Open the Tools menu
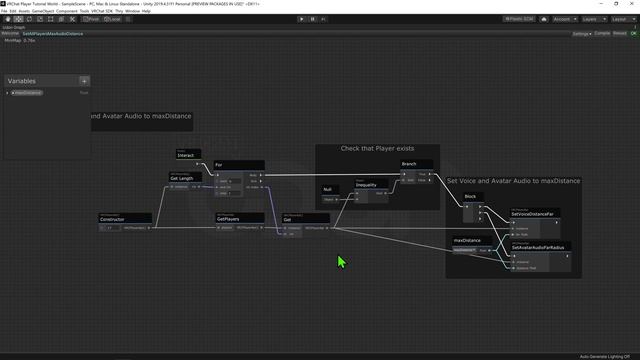The image size is (640, 360). [x=84, y=11]
